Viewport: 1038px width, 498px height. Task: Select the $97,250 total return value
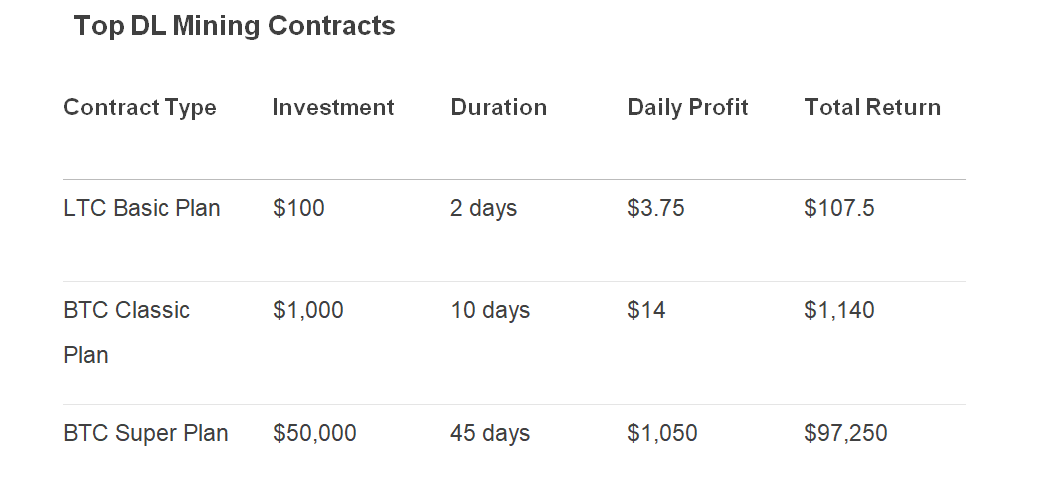coord(846,433)
